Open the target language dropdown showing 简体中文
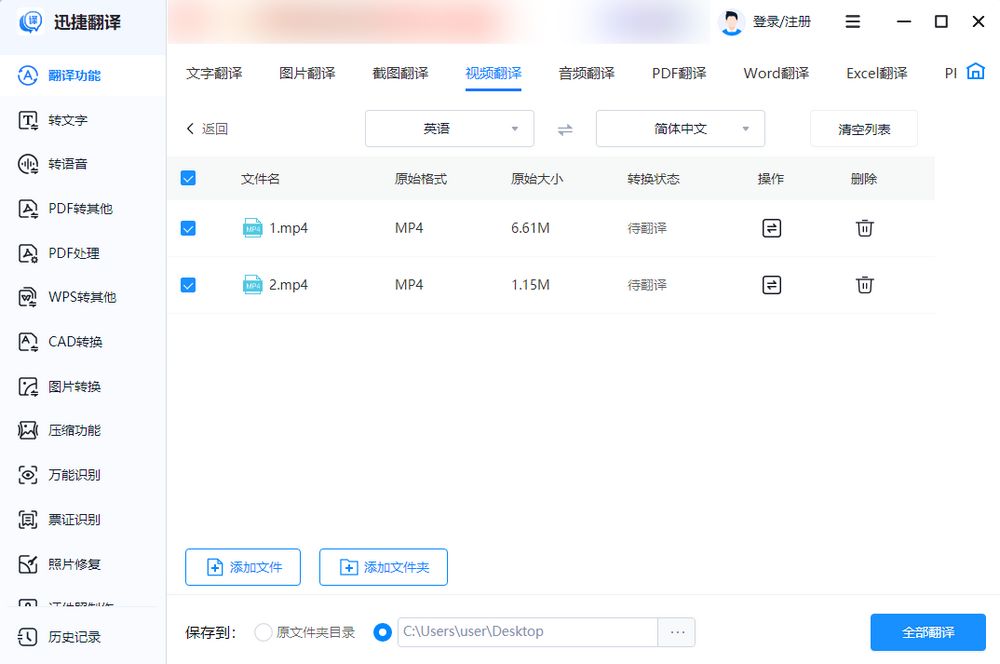 click(679, 129)
